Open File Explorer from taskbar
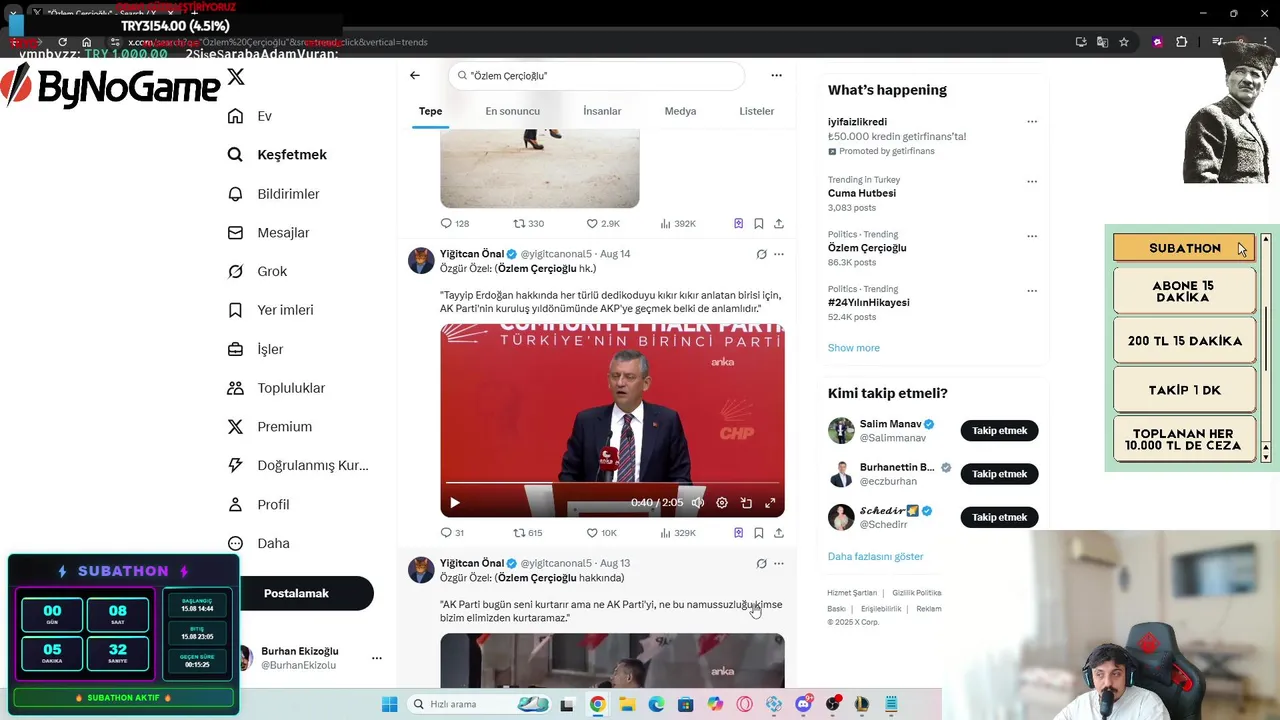The height and width of the screenshot is (720, 1280). (626, 704)
